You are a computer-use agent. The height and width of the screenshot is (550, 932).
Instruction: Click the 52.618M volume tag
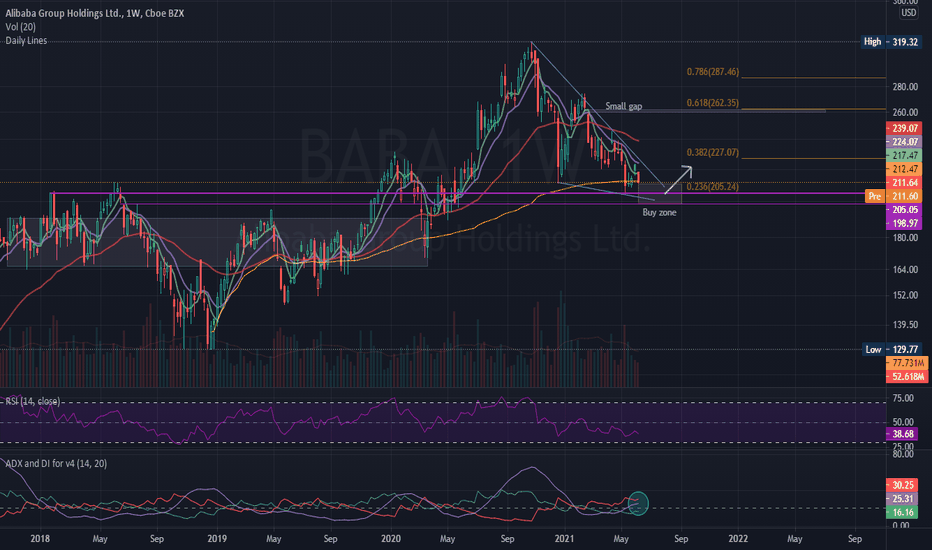906,376
